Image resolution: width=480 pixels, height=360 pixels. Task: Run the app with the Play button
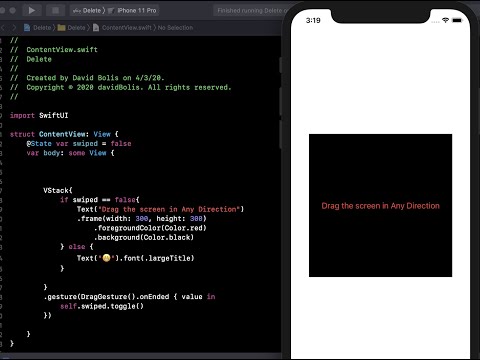pos(32,11)
